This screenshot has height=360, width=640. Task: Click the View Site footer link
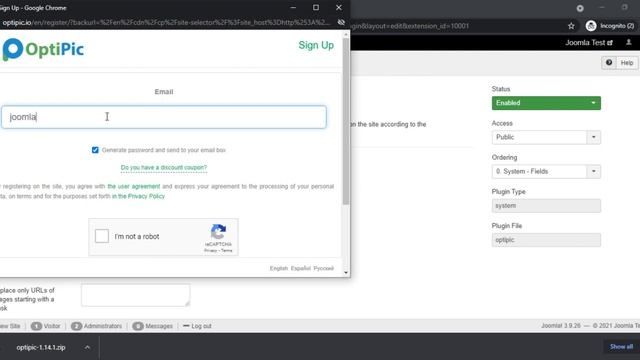point(10,326)
